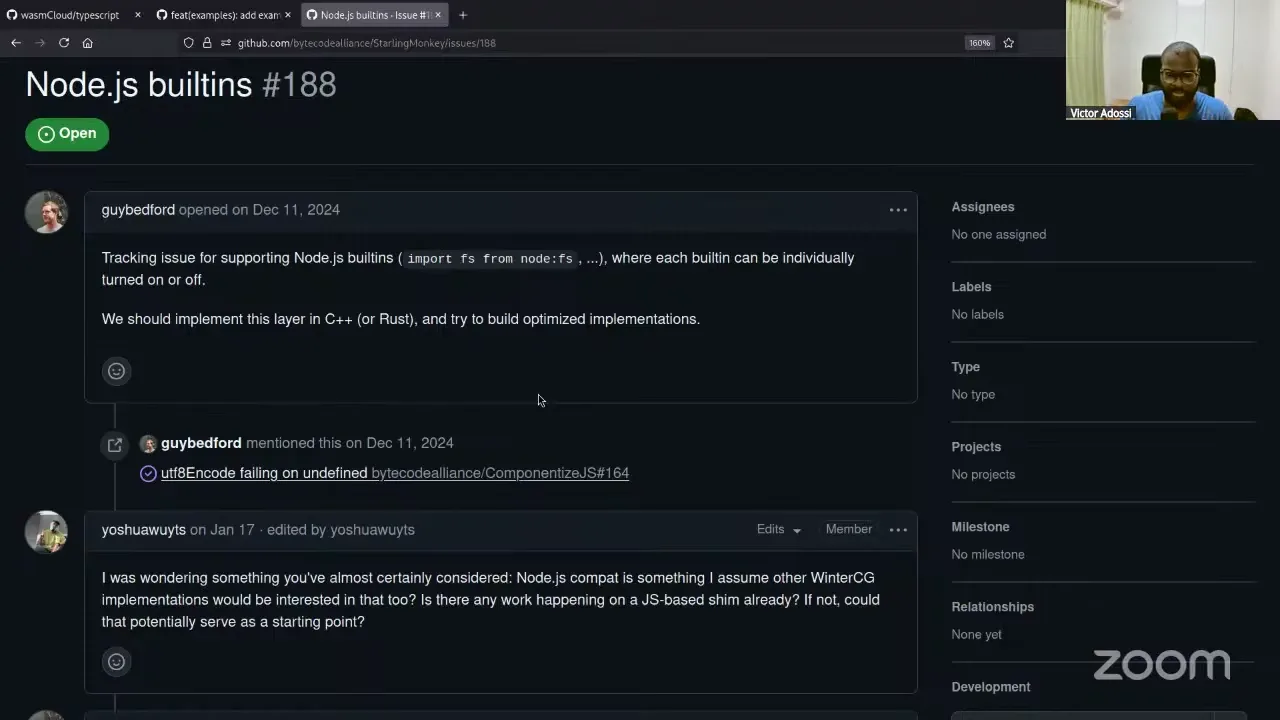Open the yoshuawuyts comment author link
The width and height of the screenshot is (1280, 720).
tap(144, 530)
